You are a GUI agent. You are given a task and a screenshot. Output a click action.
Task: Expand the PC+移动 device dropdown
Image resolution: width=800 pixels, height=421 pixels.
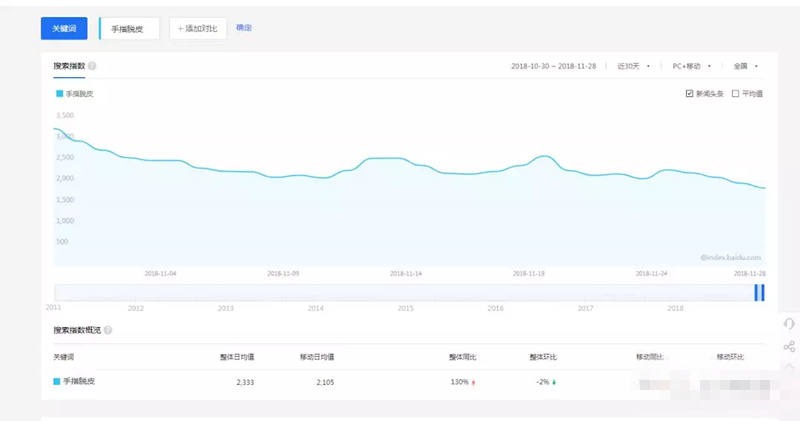(x=691, y=66)
